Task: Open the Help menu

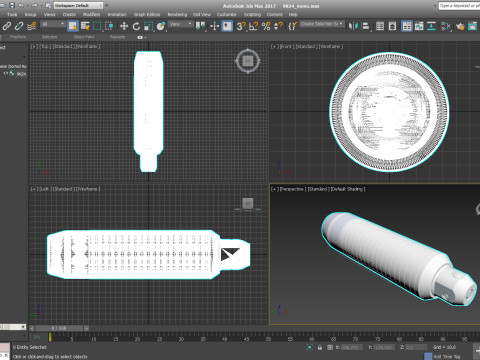Action: (x=293, y=15)
